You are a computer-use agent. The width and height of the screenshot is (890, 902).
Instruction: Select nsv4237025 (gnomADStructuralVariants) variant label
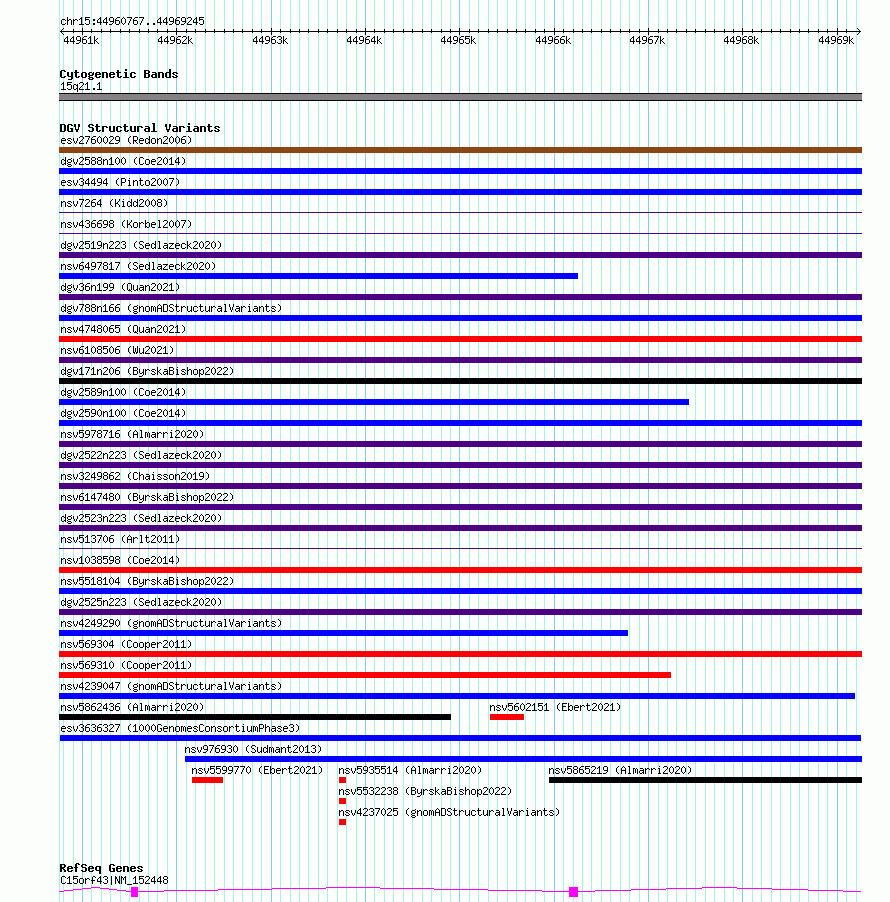(449, 812)
